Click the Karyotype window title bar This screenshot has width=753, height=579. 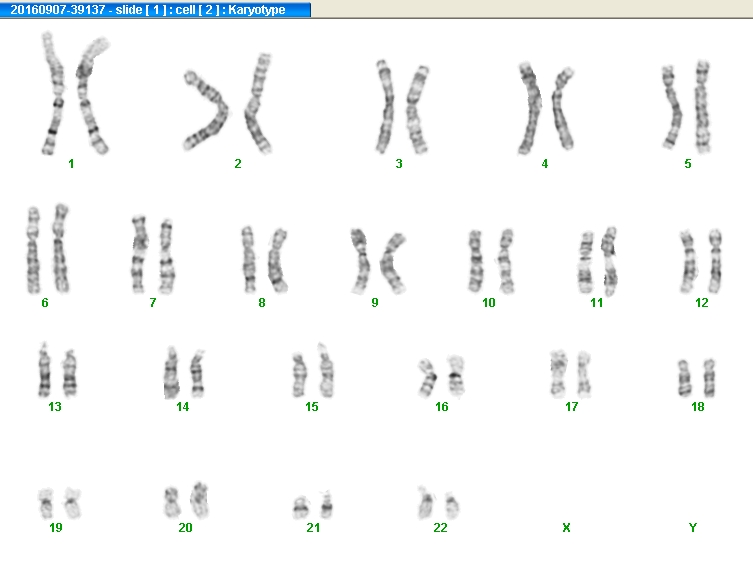point(155,10)
